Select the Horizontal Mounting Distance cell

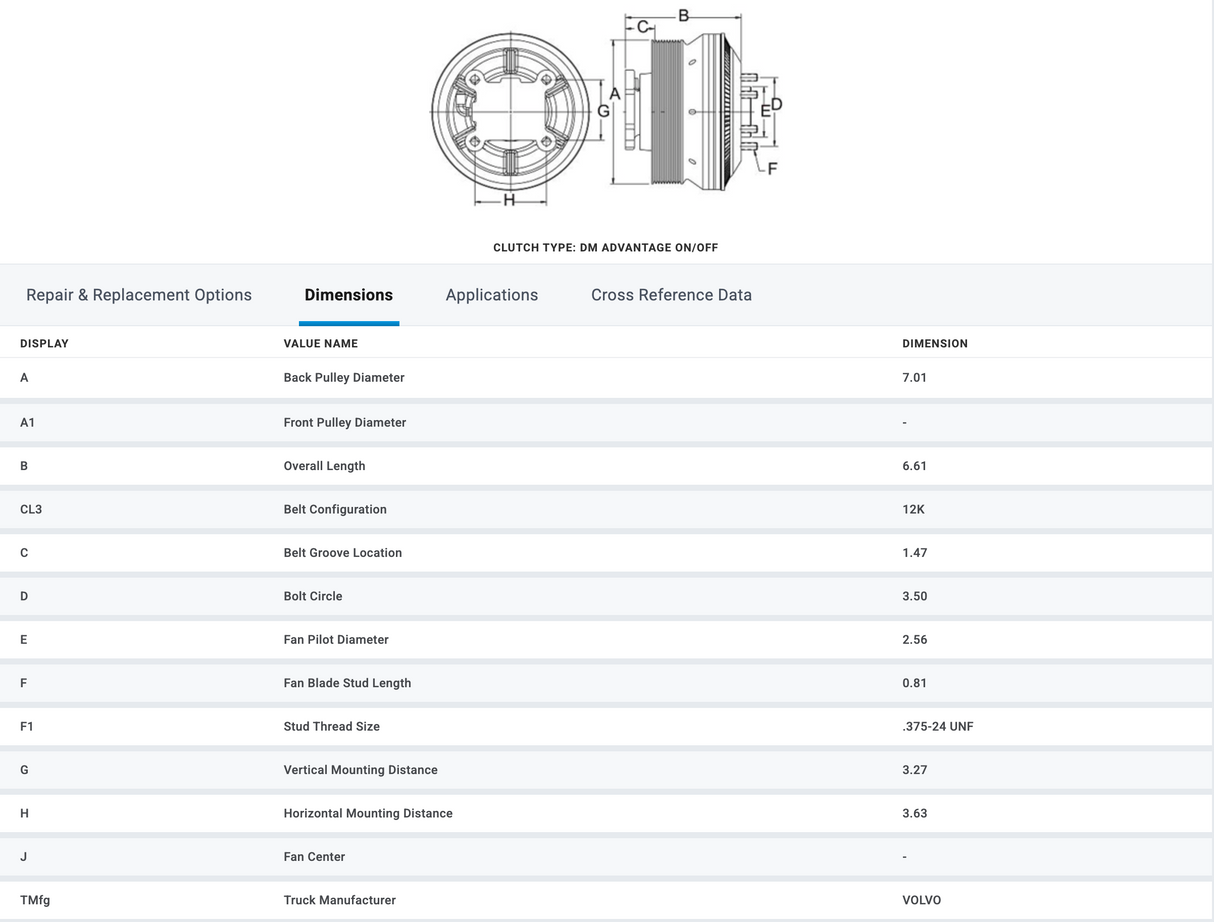pyautogui.click(x=368, y=814)
